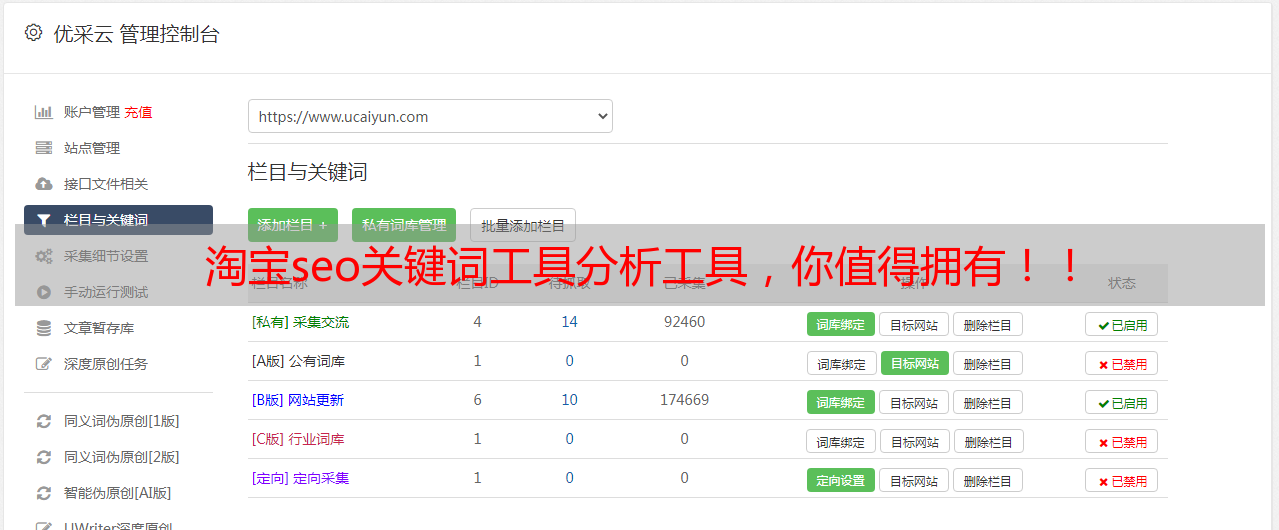
Task: Click the 优采云 管理控制台 title text
Action: point(136,34)
